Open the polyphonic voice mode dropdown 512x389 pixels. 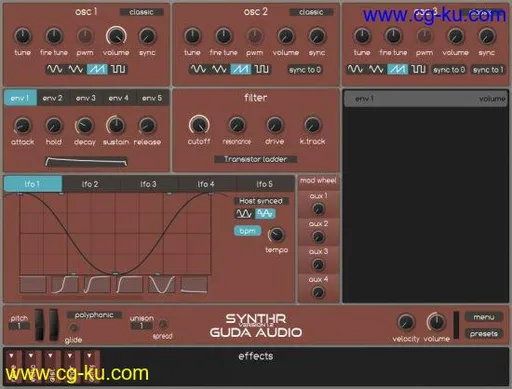click(94, 315)
